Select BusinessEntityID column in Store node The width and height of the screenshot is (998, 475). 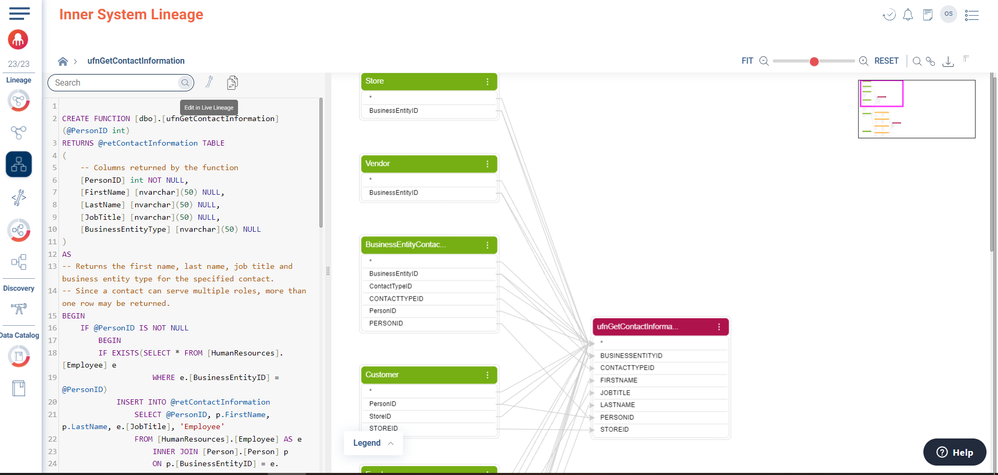pyautogui.click(x=429, y=111)
